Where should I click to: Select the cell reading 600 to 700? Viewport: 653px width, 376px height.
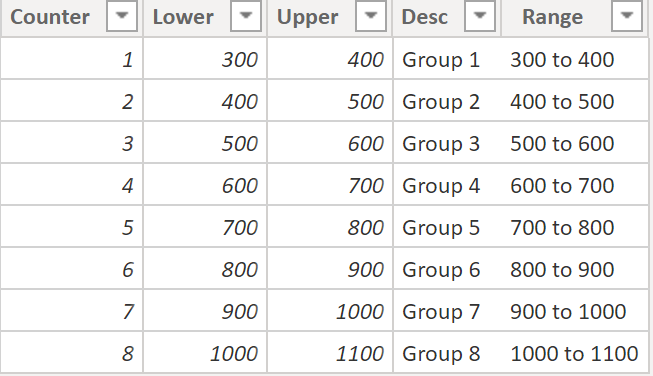(575, 184)
